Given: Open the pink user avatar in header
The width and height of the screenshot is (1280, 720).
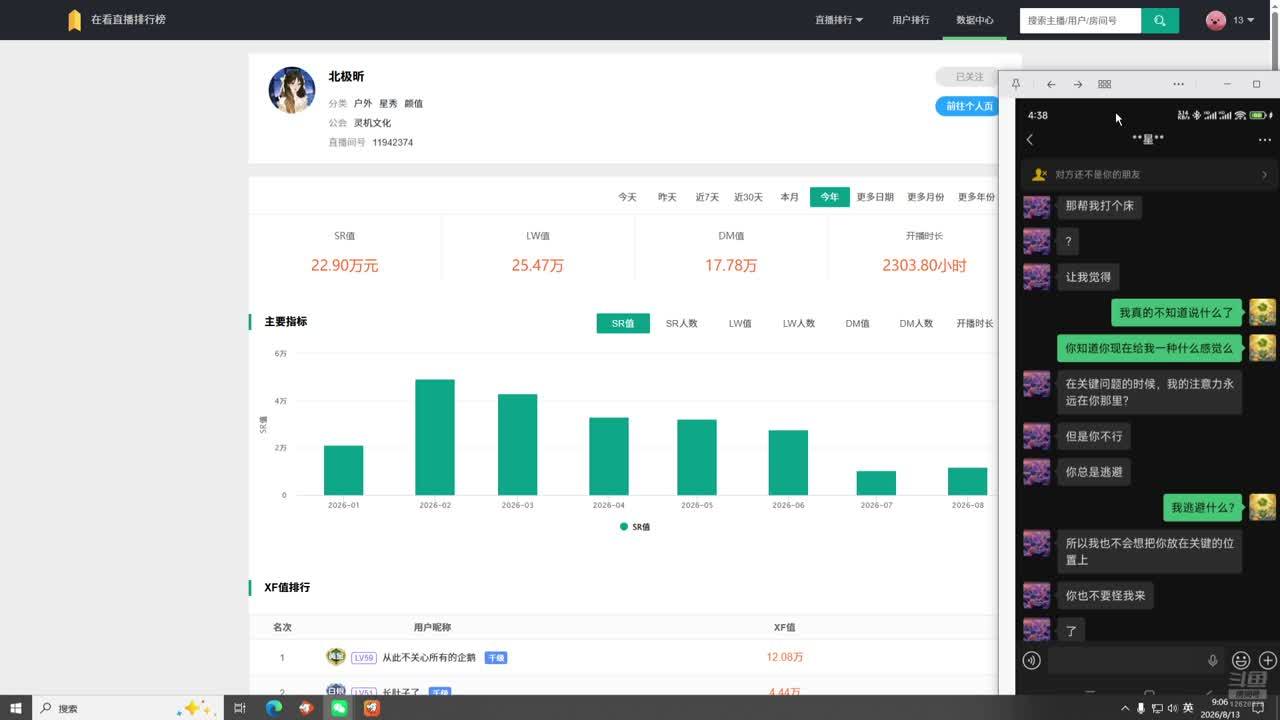Looking at the screenshot, I should pyautogui.click(x=1215, y=20).
